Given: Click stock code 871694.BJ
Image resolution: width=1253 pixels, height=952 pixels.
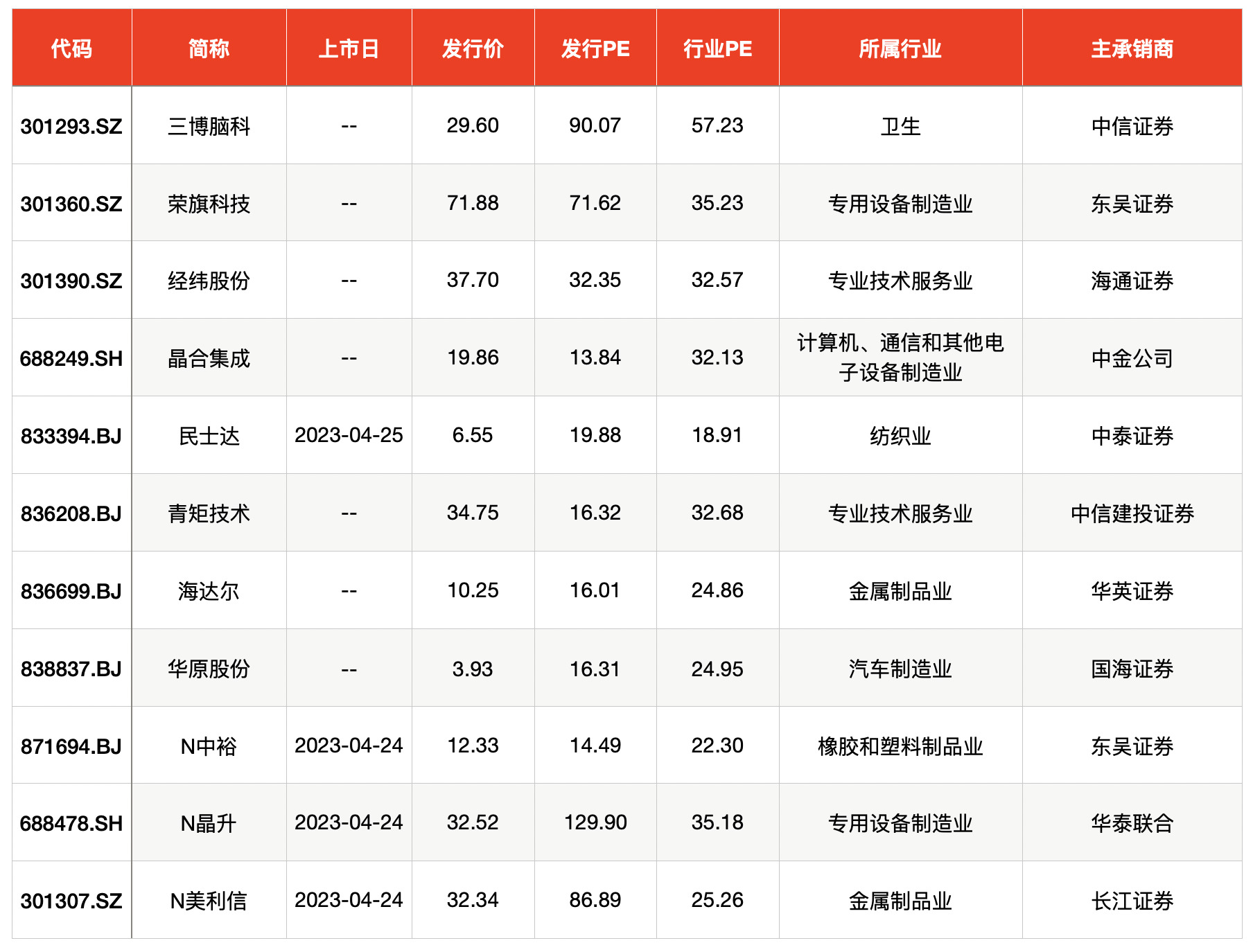Looking at the screenshot, I should (71, 746).
